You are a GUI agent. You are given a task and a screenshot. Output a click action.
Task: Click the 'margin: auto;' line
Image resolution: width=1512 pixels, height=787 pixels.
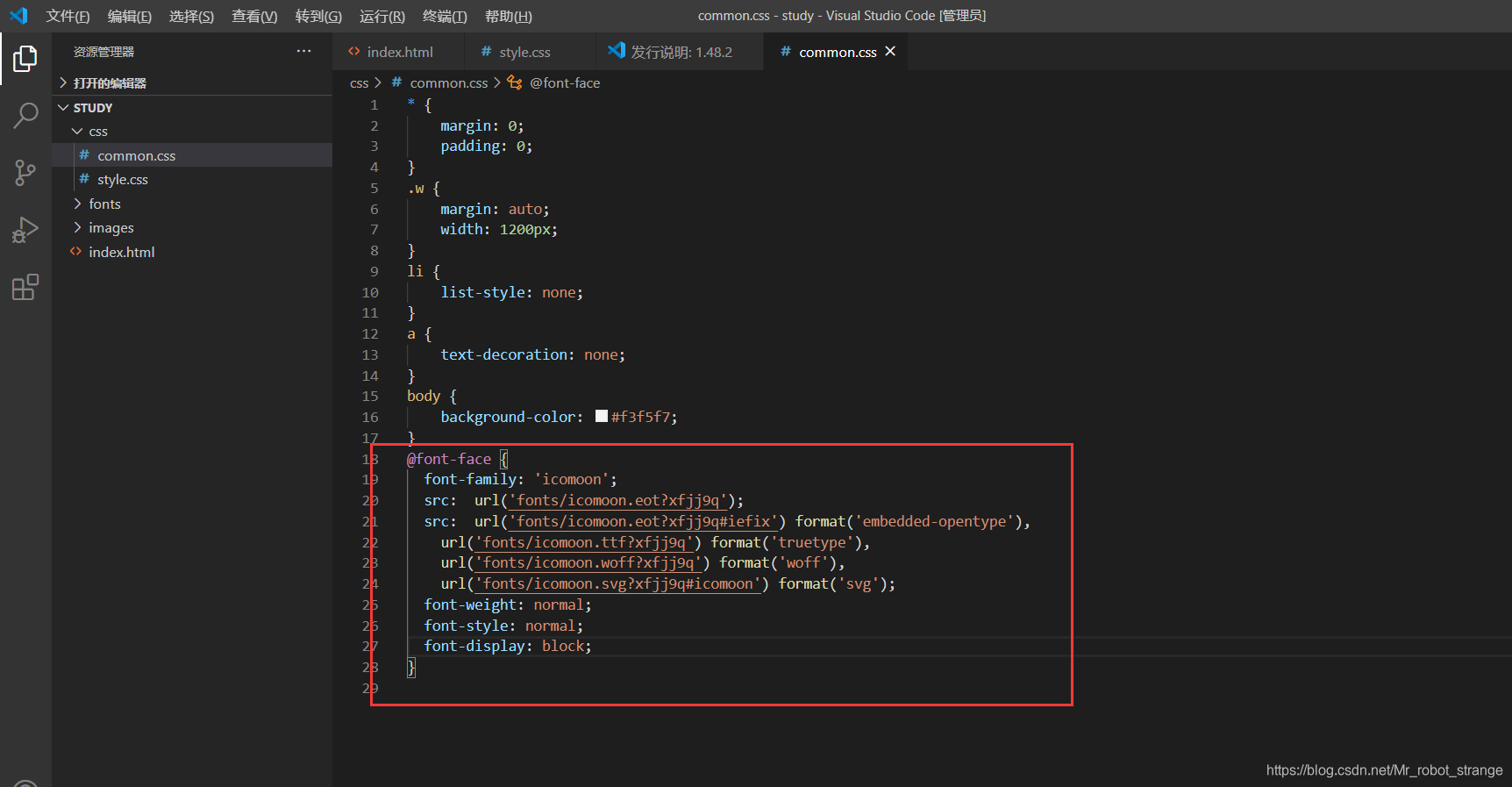pos(495,209)
